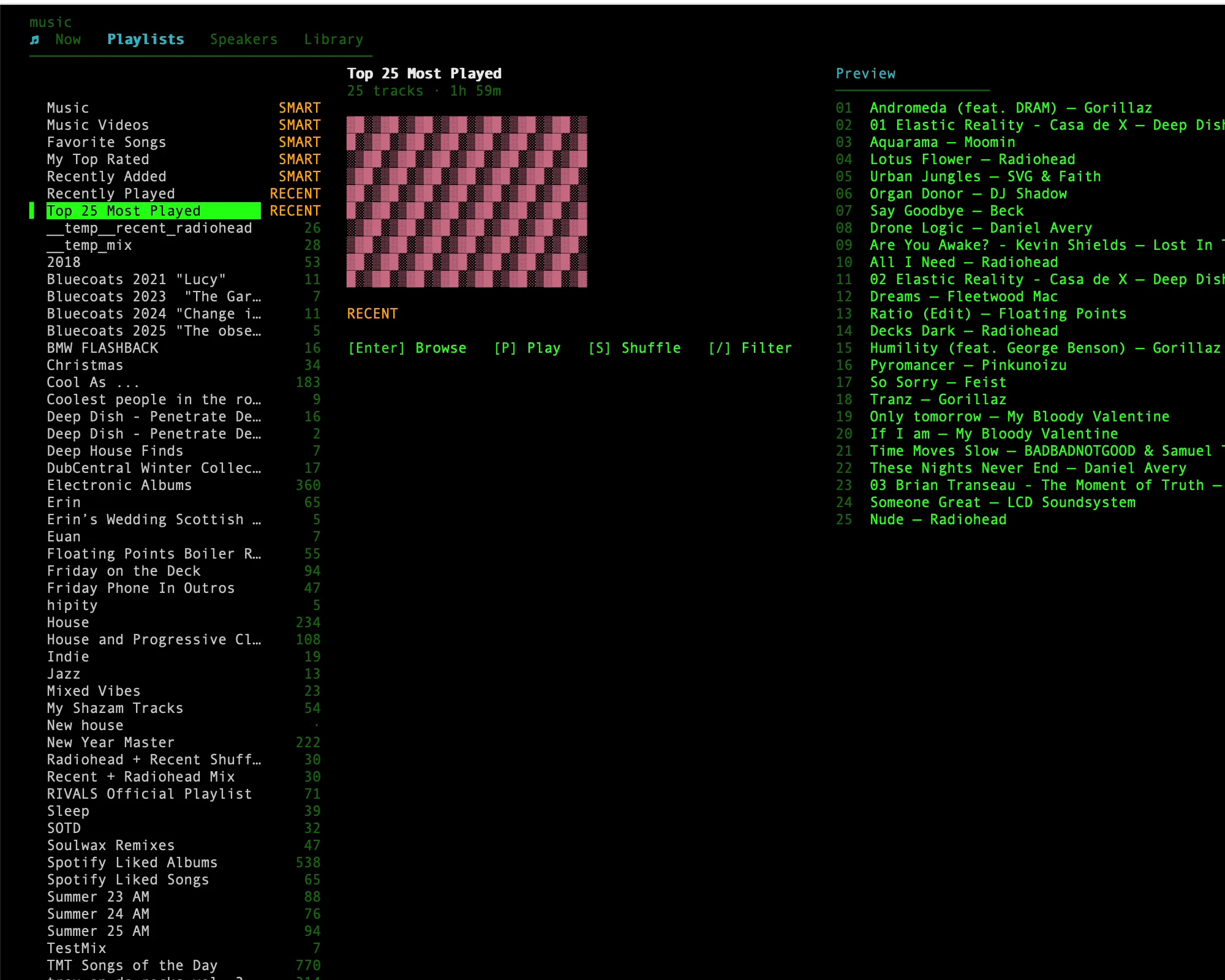Select the My Shazam Tracks playlist
The width and height of the screenshot is (1225, 980).
(184, 708)
